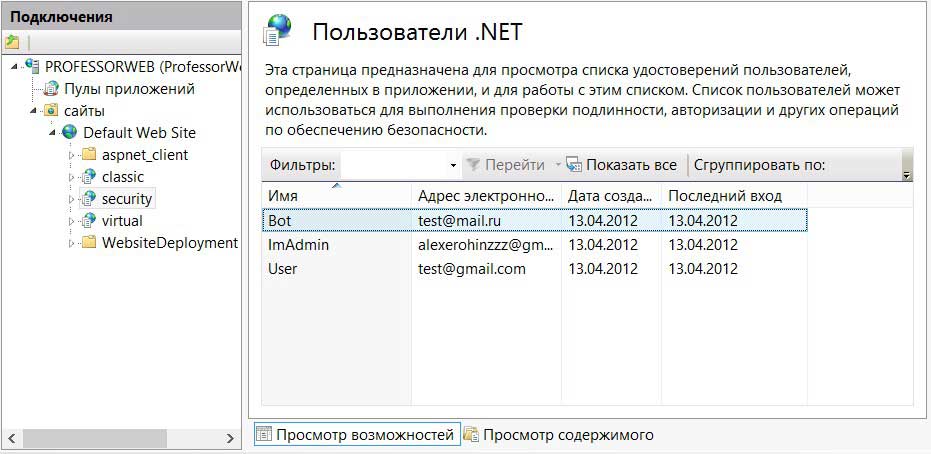Click the Перейти filter funnel icon

click(x=473, y=165)
